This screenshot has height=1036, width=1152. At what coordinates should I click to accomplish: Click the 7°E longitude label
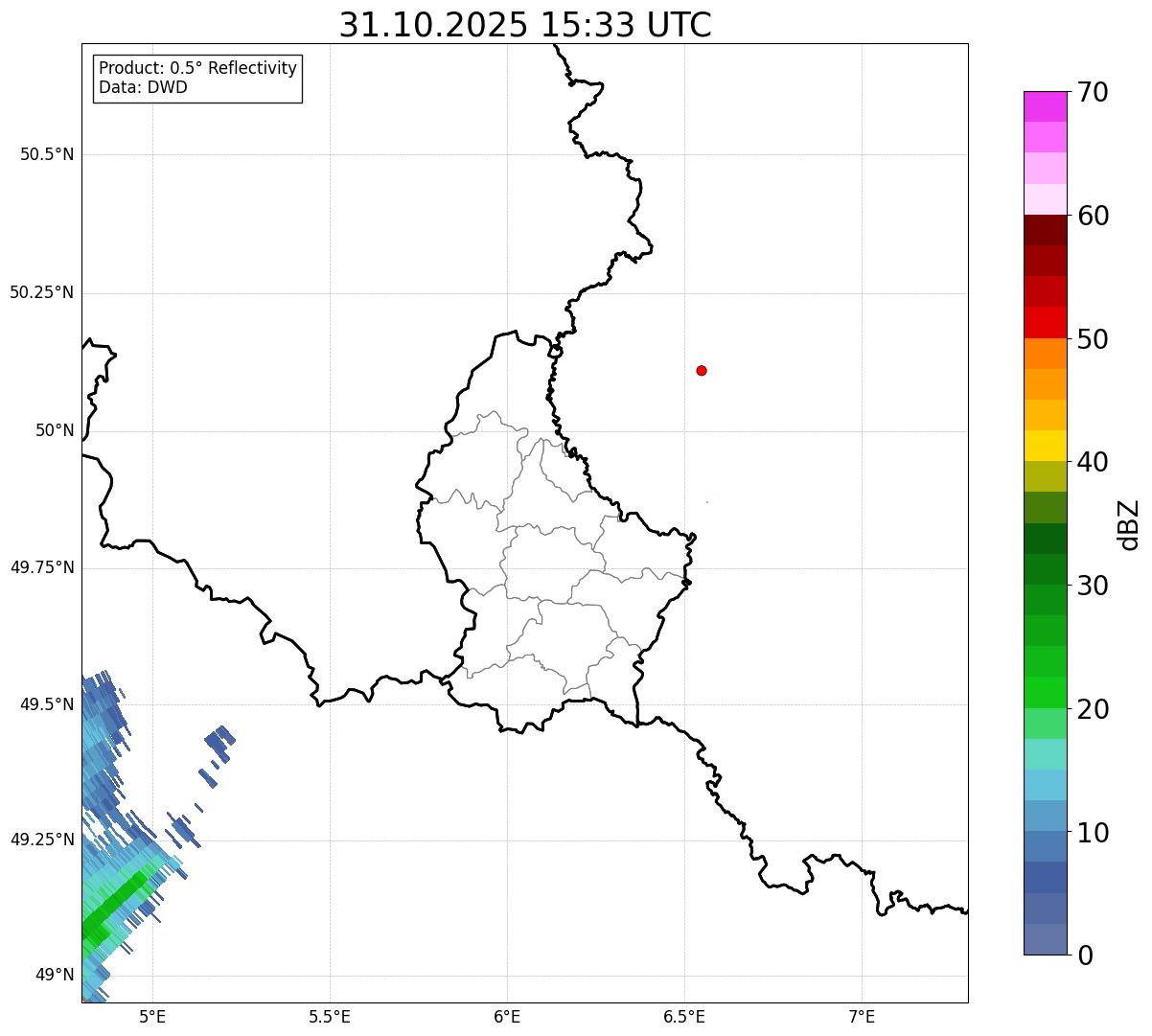pos(862,1017)
